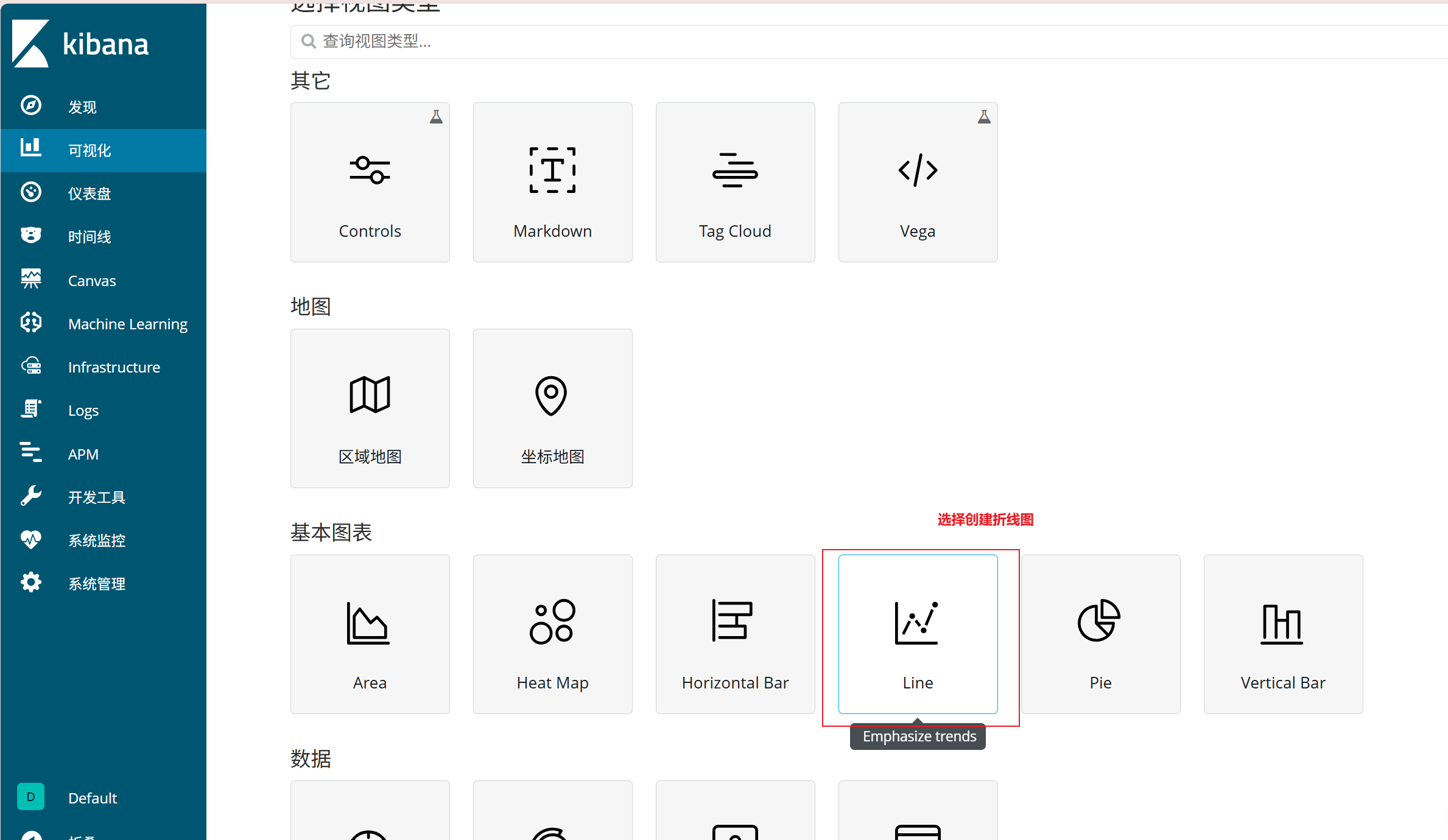Viewport: 1448px width, 840px height.
Task: Open Machine Learning brain icon
Action: click(x=30, y=323)
